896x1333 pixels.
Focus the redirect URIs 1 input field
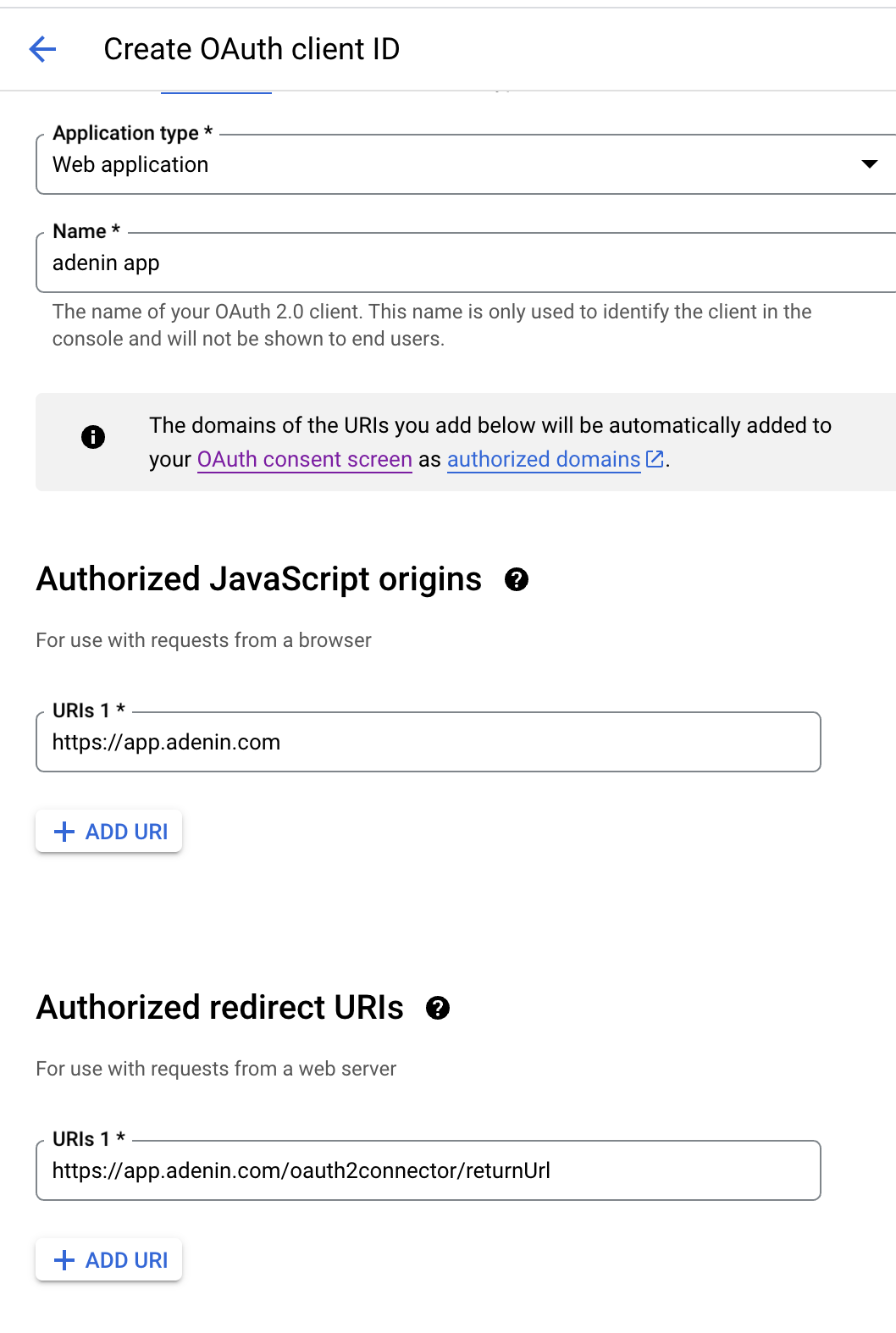click(428, 1171)
